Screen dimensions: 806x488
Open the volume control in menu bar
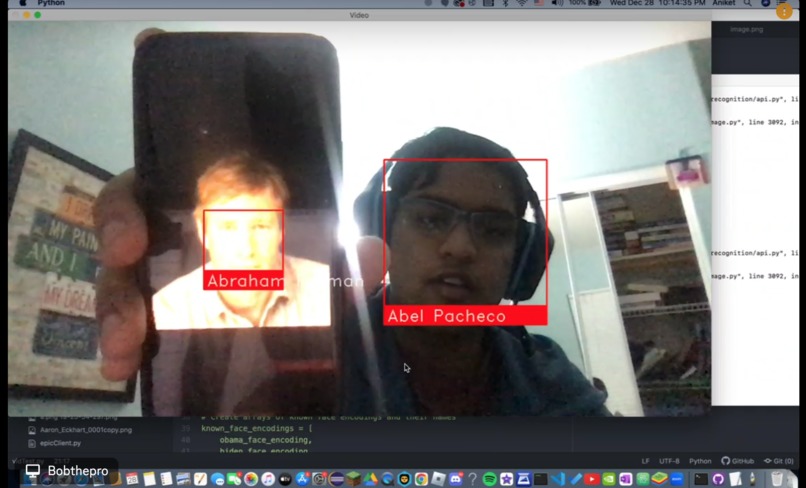pos(557,3)
